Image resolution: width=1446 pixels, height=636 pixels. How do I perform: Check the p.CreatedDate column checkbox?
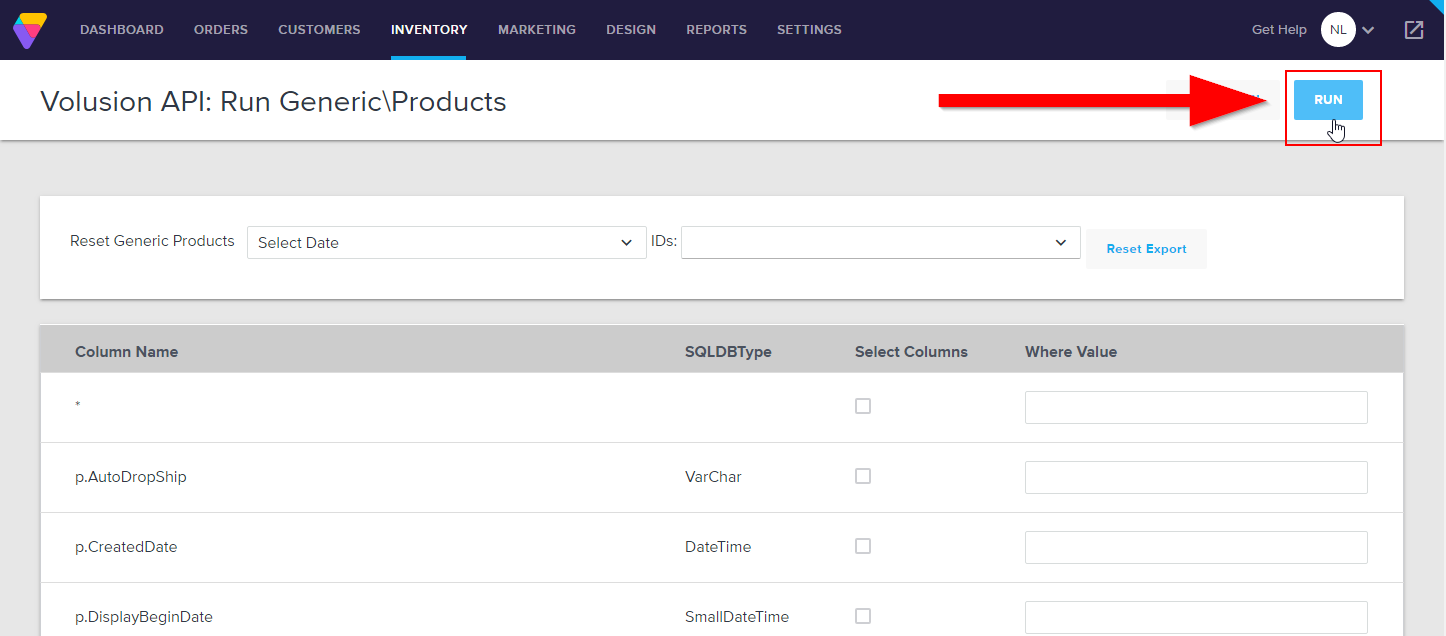(x=863, y=546)
